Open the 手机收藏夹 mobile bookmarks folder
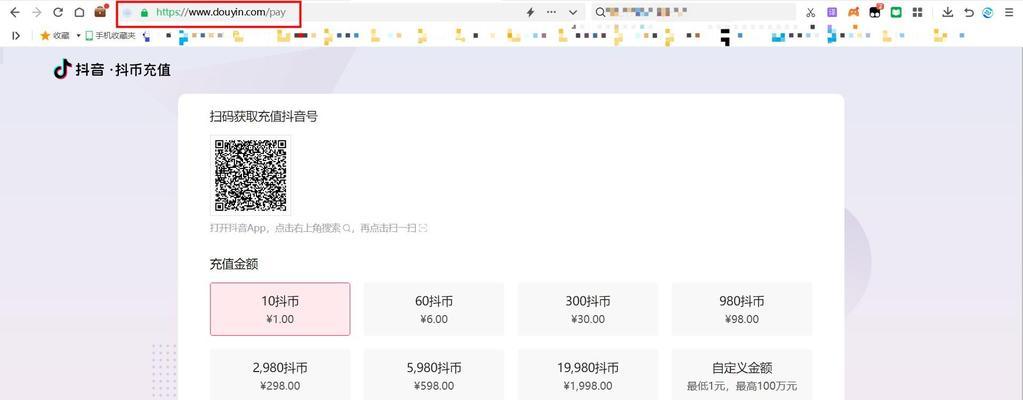Image resolution: width=1023 pixels, height=400 pixels. 110,35
